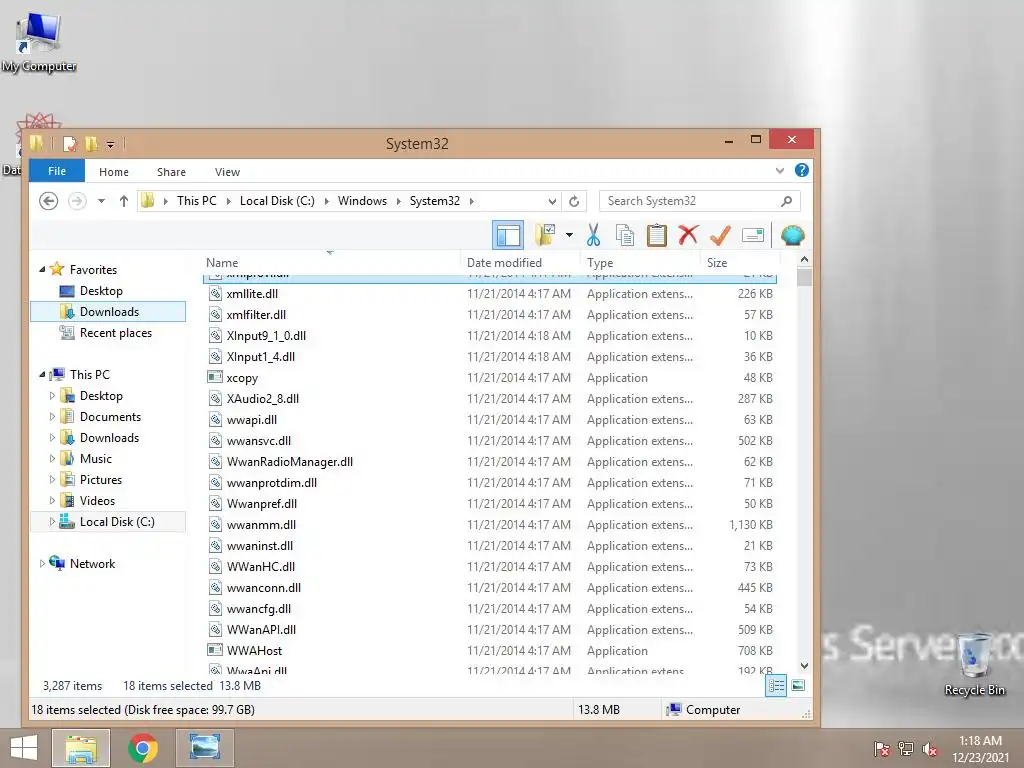The width and height of the screenshot is (1024, 768).
Task: Expand the Documents tree node
Action: [52, 417]
